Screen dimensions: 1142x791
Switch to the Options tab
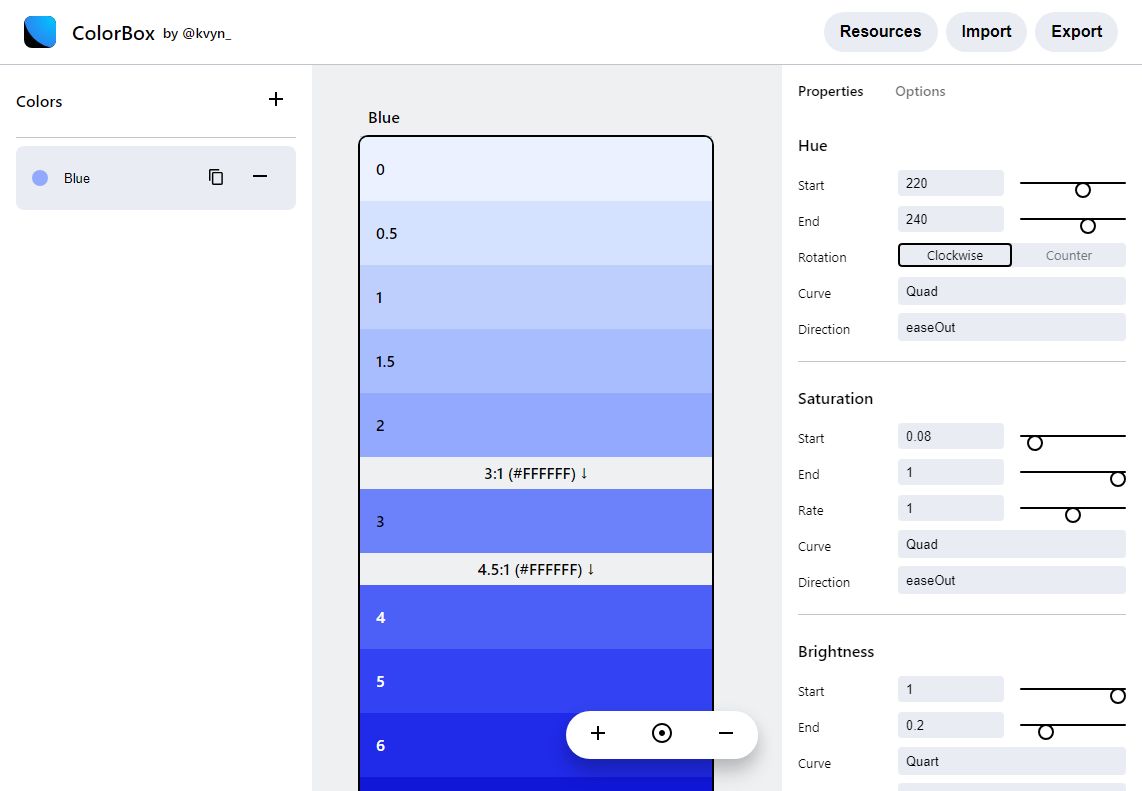click(920, 91)
